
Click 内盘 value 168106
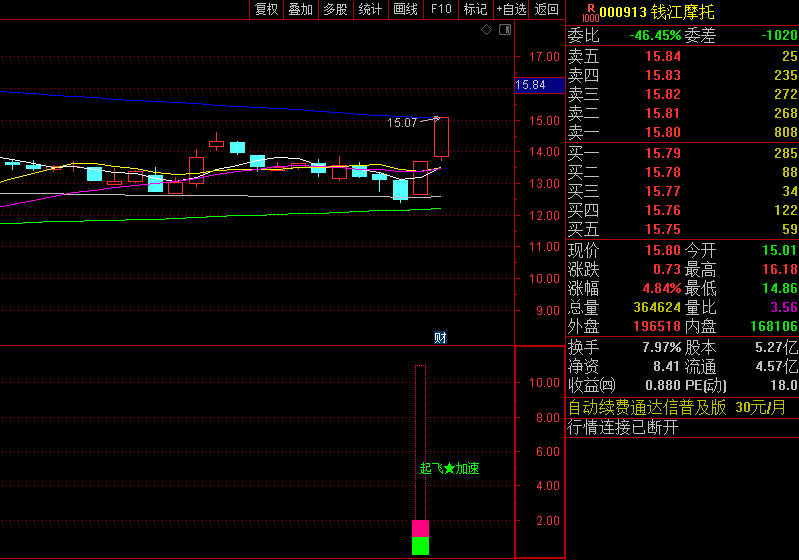774,326
